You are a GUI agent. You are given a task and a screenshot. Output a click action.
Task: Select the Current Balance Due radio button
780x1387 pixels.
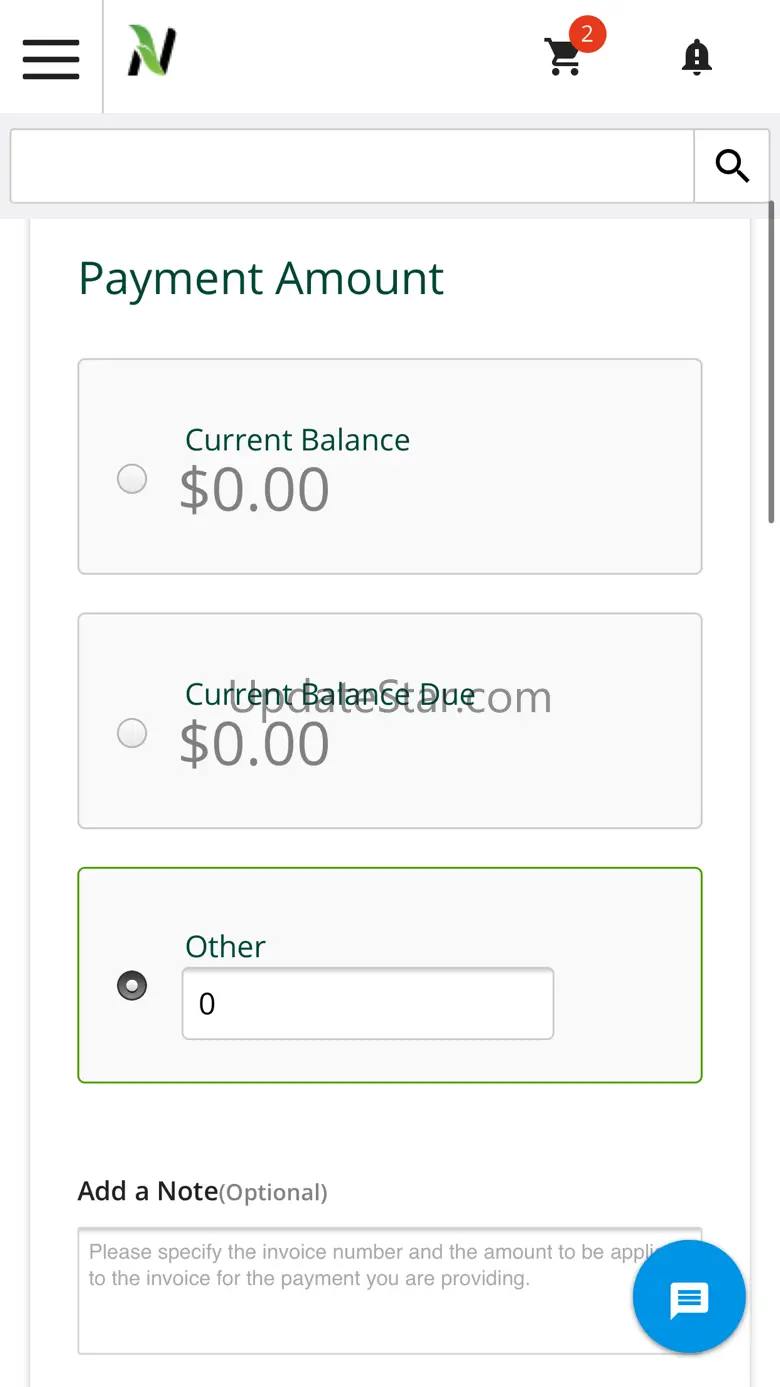click(132, 733)
